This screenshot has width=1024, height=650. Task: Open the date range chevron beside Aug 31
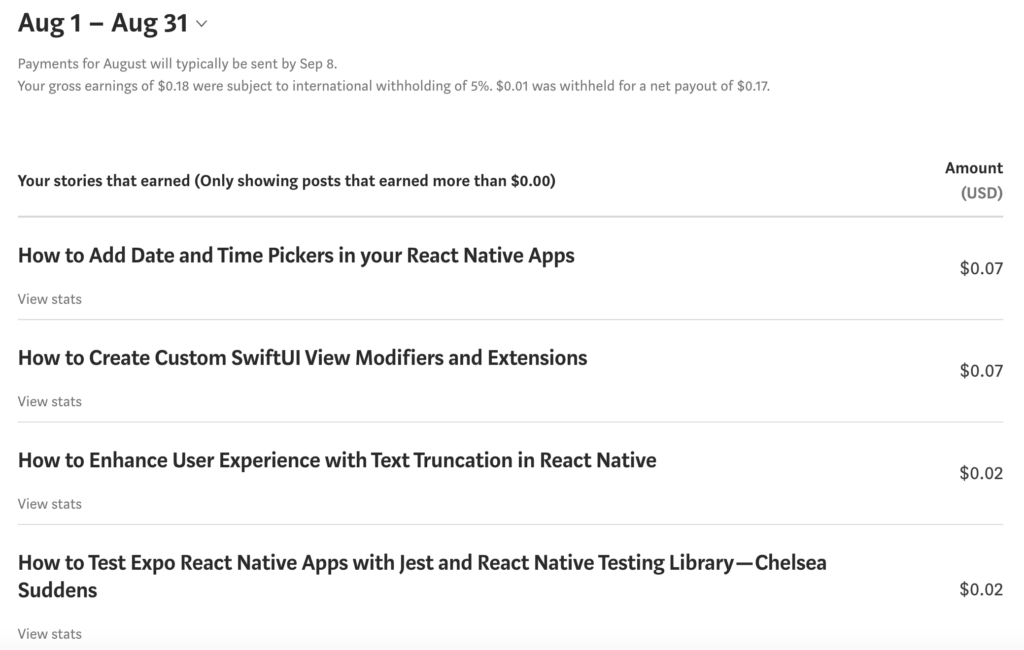(202, 24)
